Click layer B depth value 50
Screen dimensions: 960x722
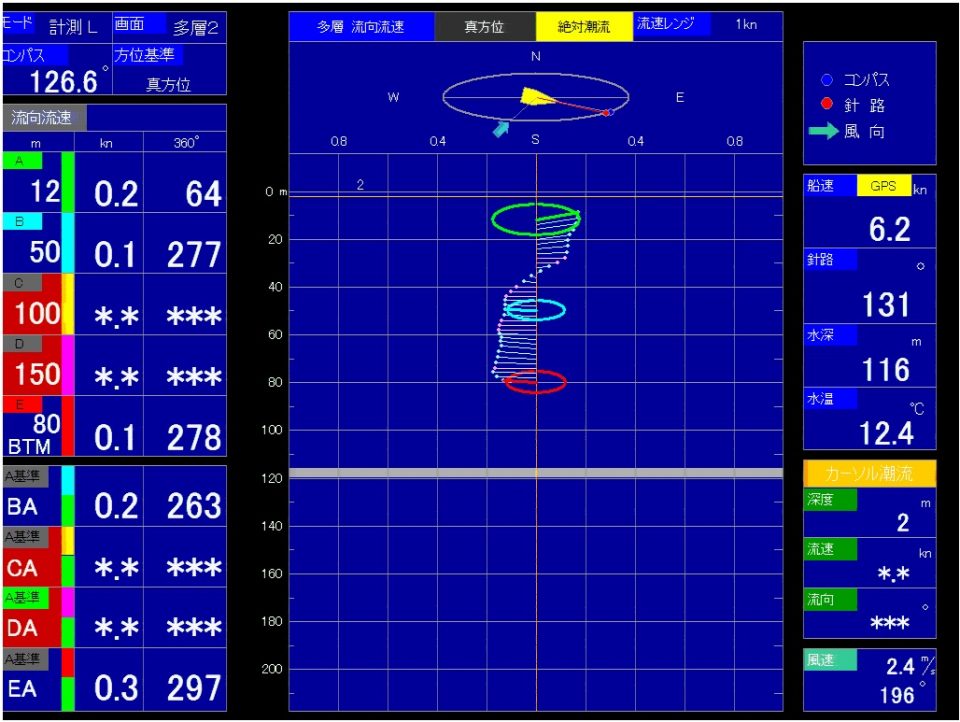pyautogui.click(x=45, y=252)
